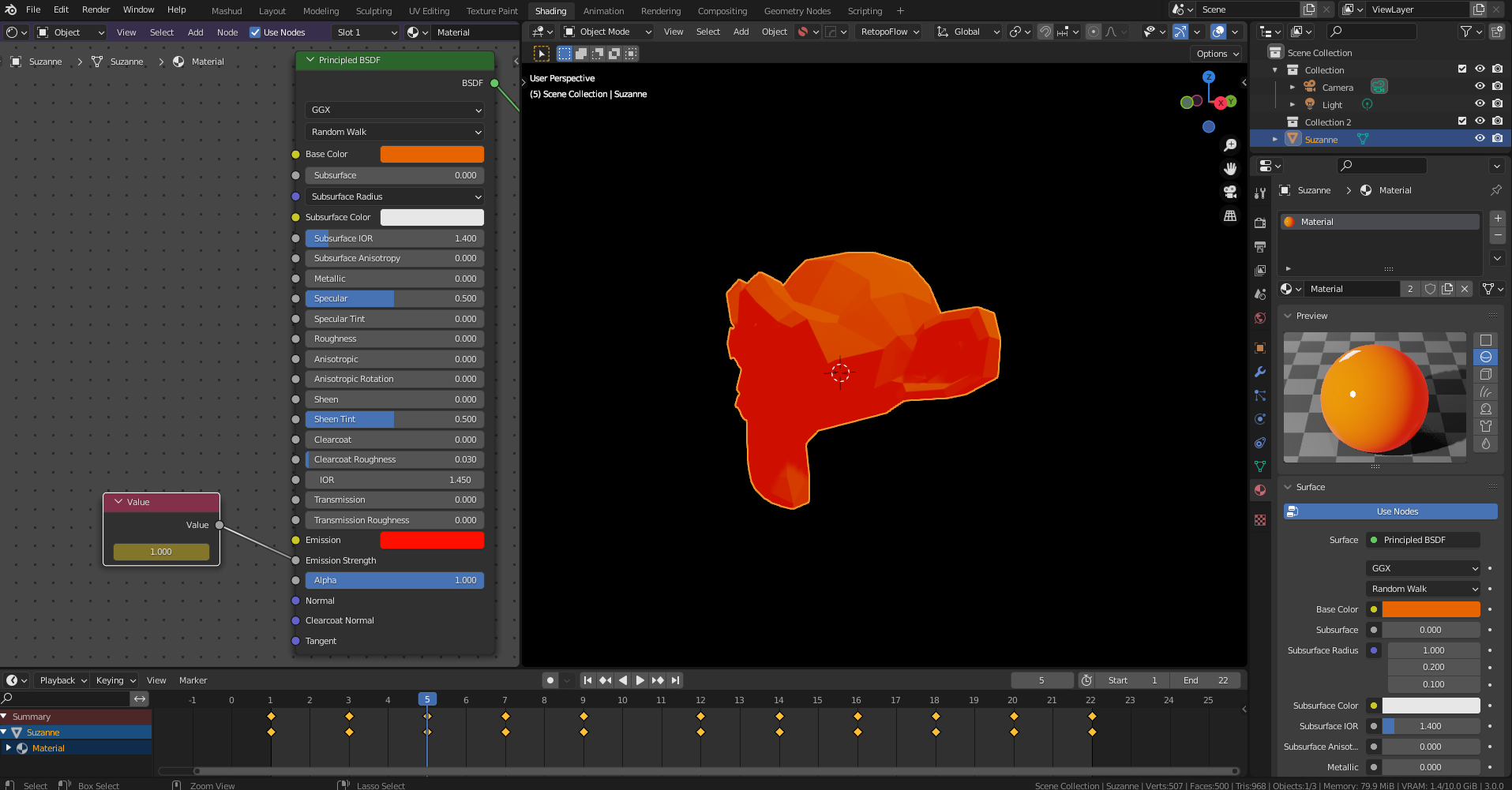The width and height of the screenshot is (1512, 790).
Task: Toggle auto keying record button
Action: (550, 680)
